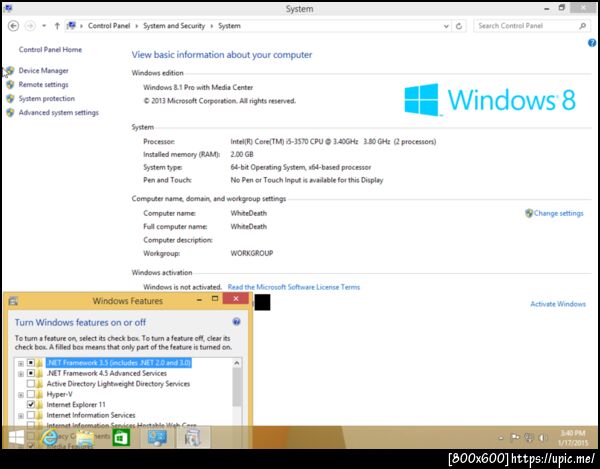The height and width of the screenshot is (469, 600).
Task: Open Remote settings link
Action: 44,85
